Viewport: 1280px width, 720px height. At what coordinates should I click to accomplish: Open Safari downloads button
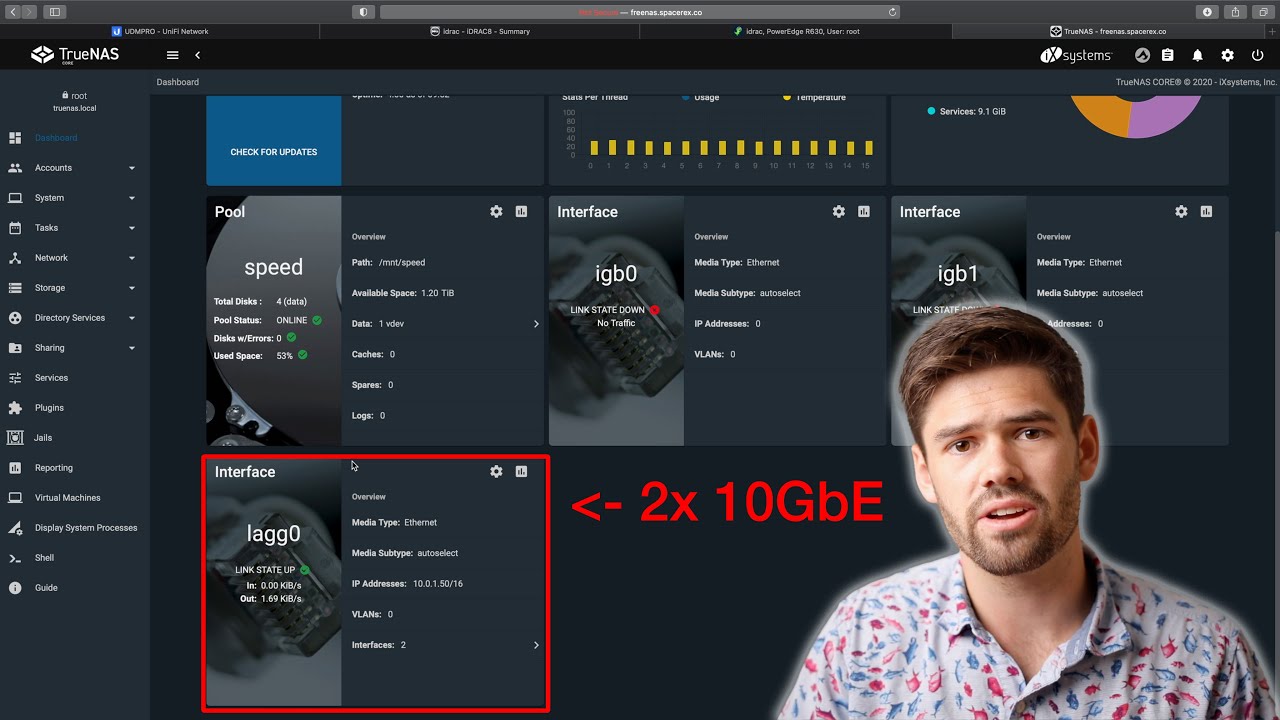pyautogui.click(x=1208, y=12)
